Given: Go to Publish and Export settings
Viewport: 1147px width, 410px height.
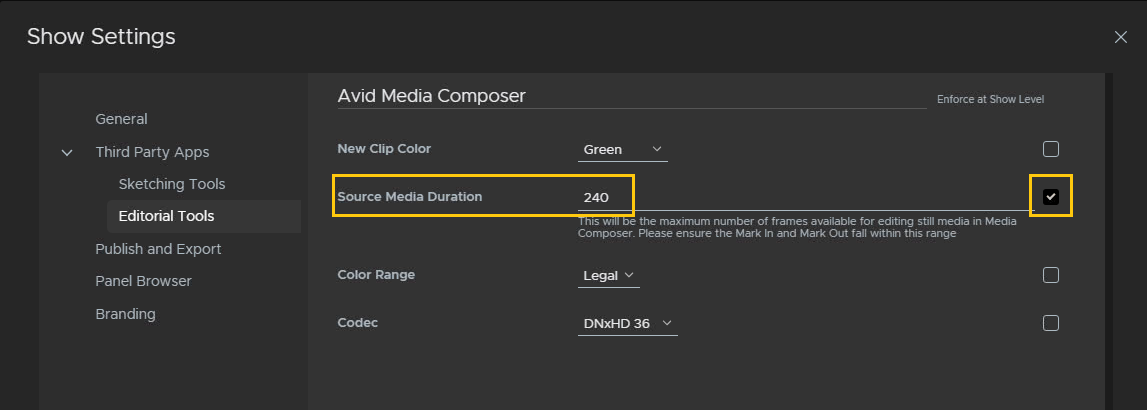Looking at the screenshot, I should coord(158,249).
